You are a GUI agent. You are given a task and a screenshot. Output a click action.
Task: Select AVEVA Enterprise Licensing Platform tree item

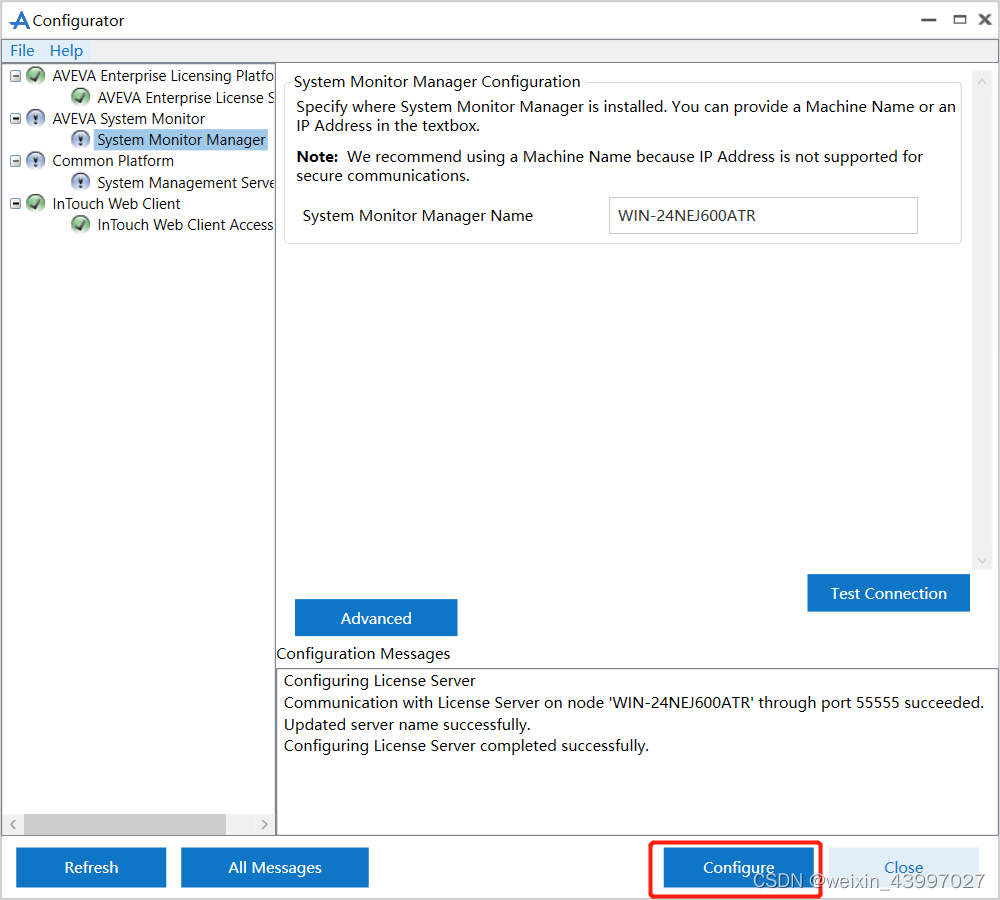point(163,76)
